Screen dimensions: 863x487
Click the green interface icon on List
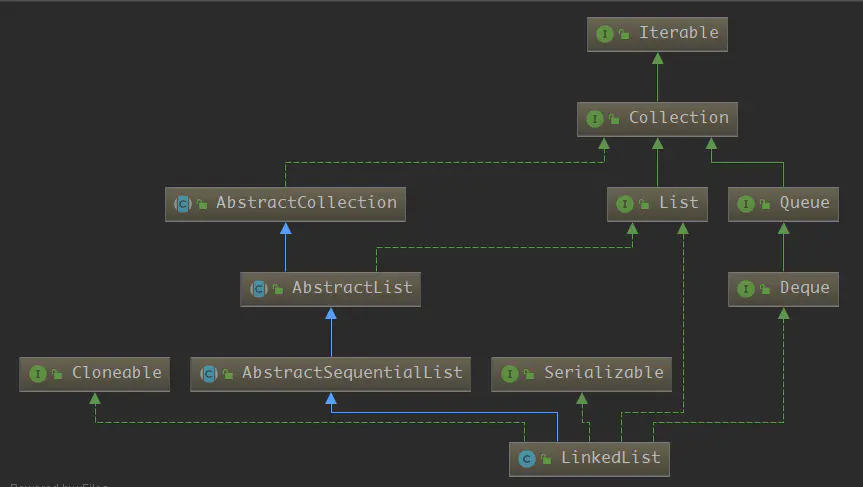pyautogui.click(x=624, y=204)
